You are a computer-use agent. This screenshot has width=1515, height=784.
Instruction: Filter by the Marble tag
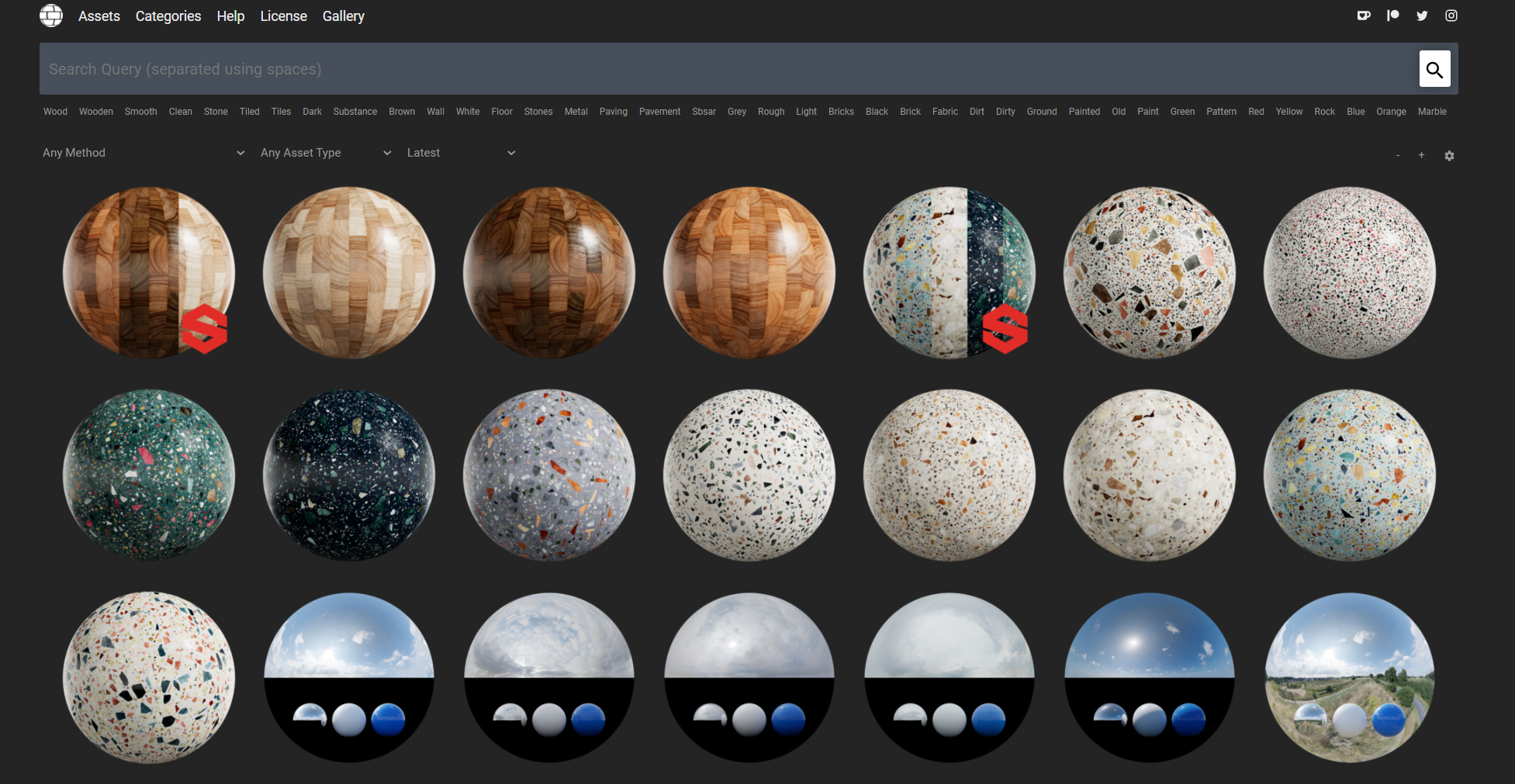(x=1432, y=112)
